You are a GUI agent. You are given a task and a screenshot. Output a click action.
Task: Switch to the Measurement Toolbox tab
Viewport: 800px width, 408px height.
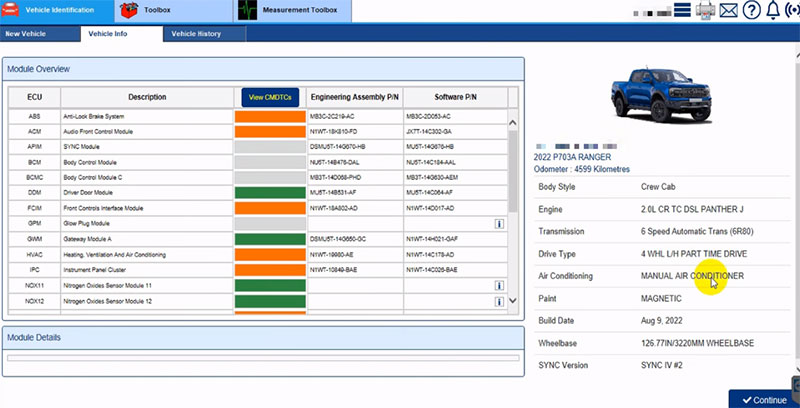coord(292,11)
